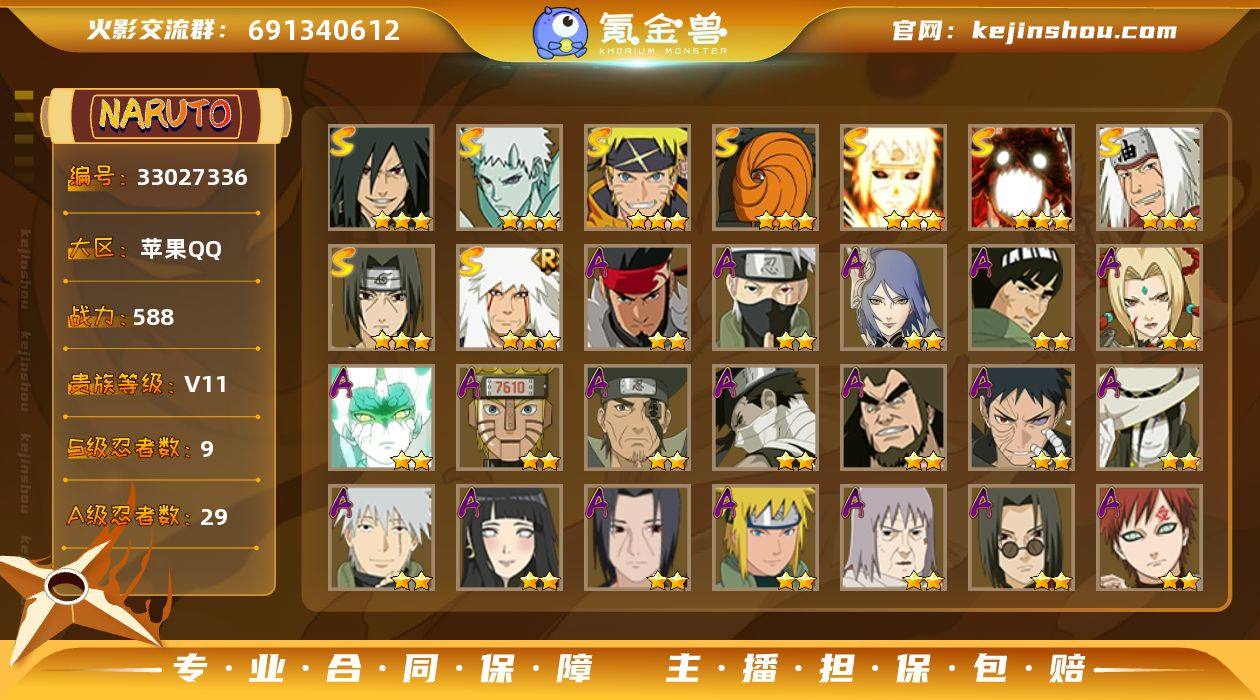Screen dimensions: 1260x700
Task: Select the masked Kakashi A-rank portrait
Action: click(765, 297)
